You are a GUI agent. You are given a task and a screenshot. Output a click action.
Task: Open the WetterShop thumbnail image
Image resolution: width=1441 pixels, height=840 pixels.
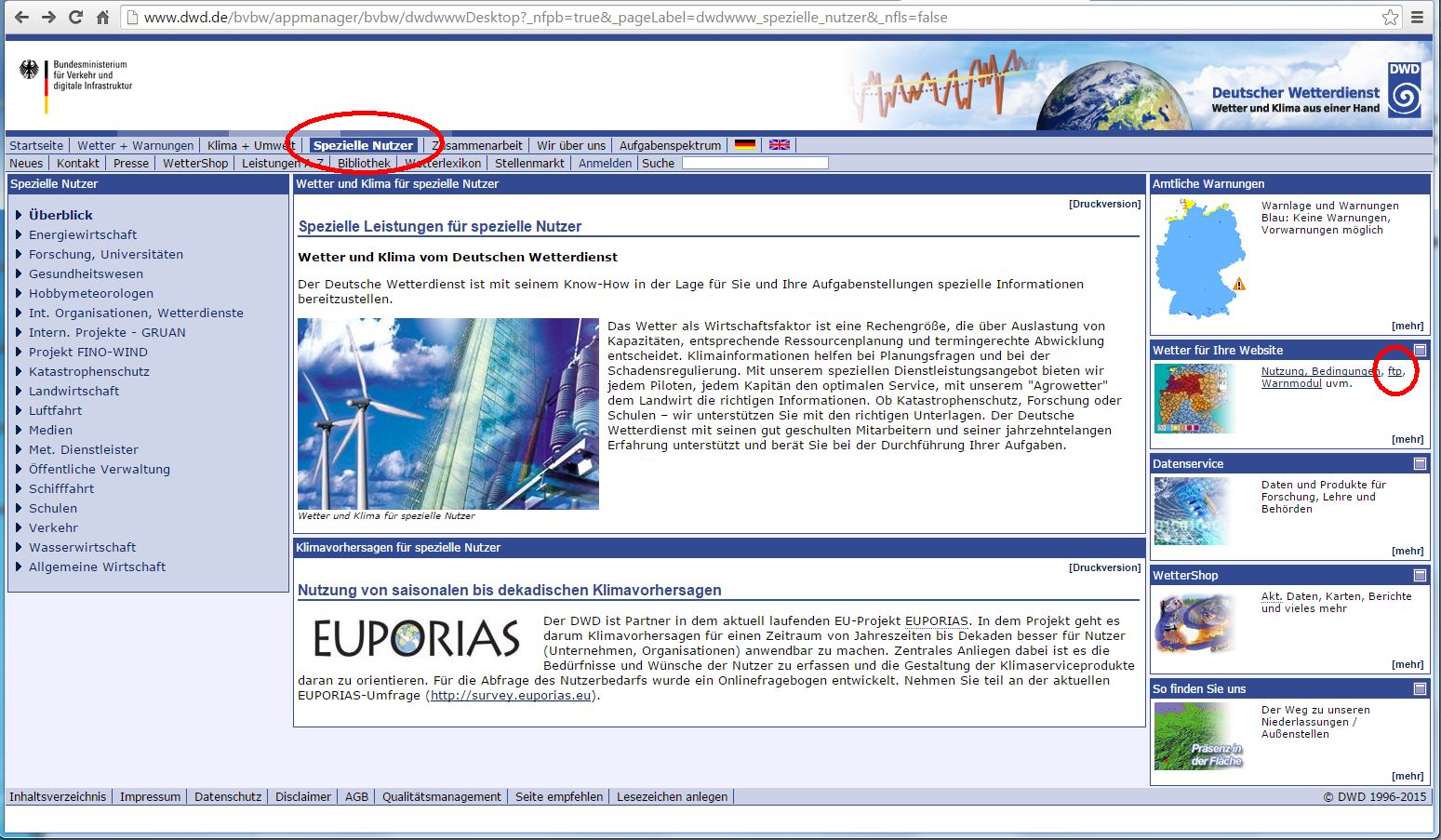click(1194, 622)
